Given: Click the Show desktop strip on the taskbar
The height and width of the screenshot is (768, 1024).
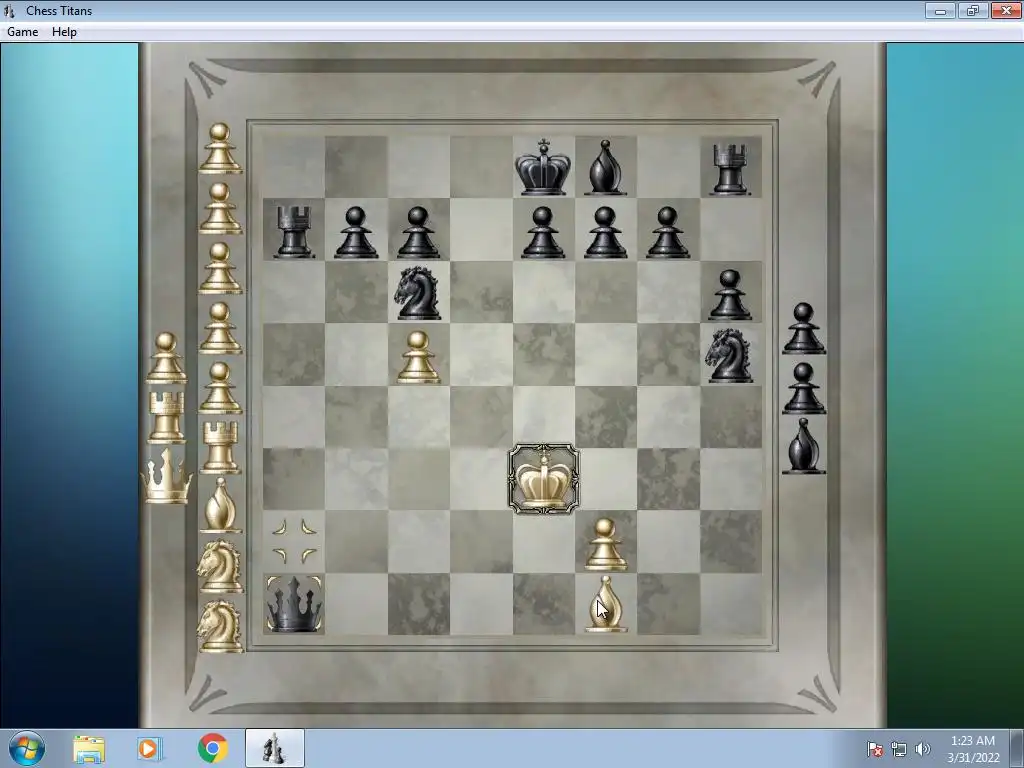Looking at the screenshot, I should [1018, 748].
